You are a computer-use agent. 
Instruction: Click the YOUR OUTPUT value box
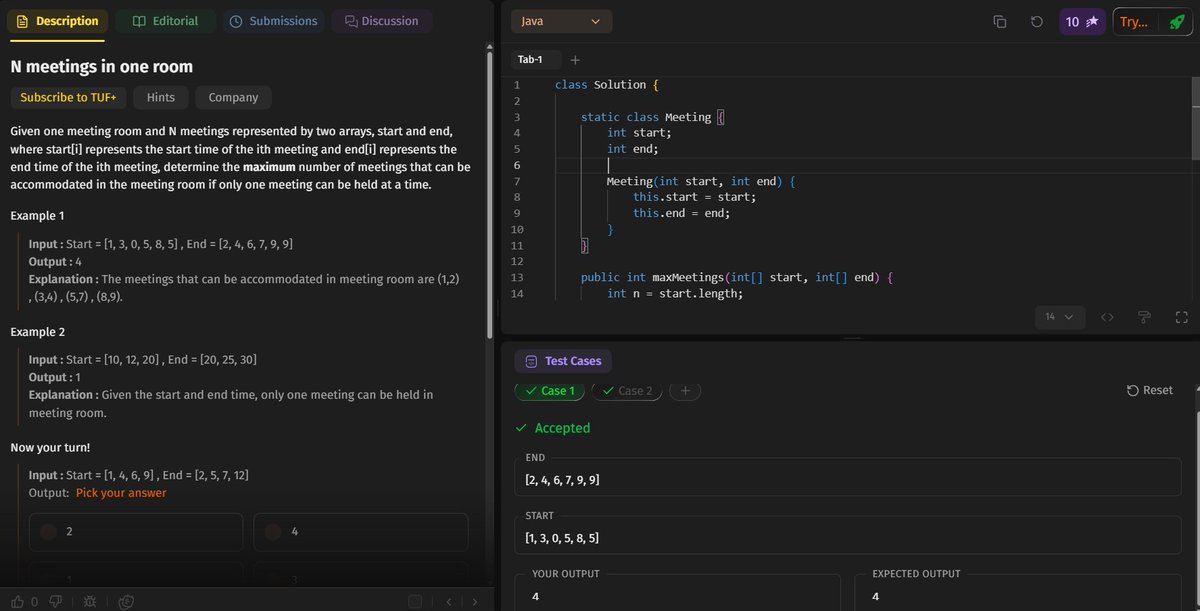(x=678, y=592)
